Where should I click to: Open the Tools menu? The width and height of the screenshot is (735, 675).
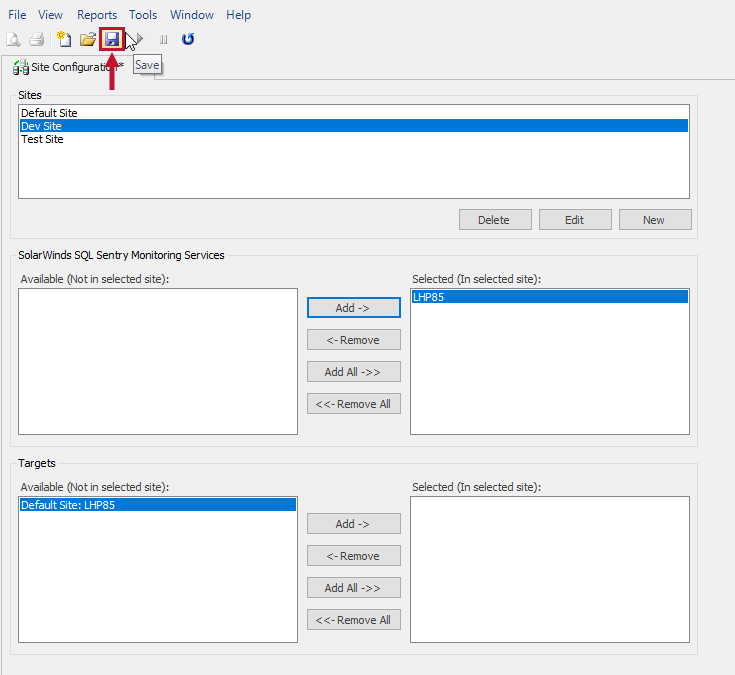click(x=143, y=15)
